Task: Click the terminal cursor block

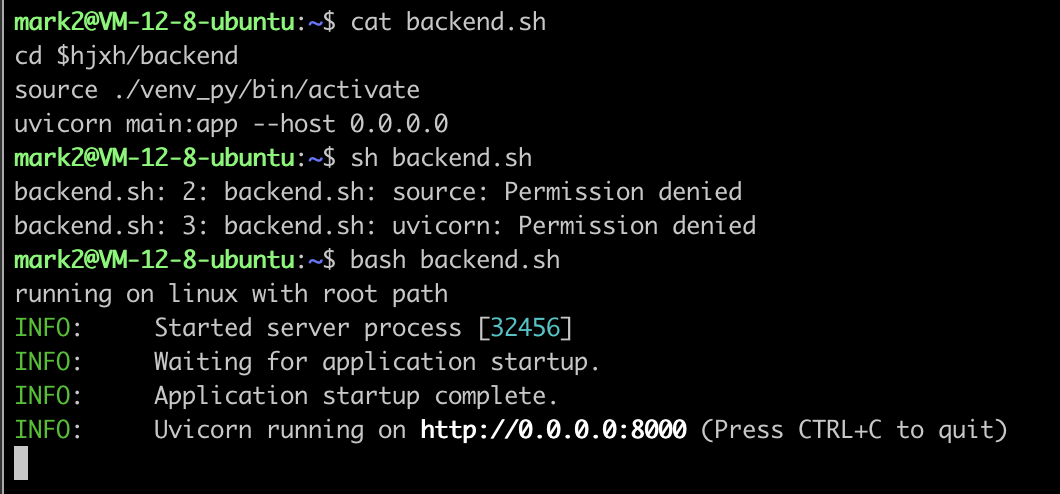Action: point(21,463)
